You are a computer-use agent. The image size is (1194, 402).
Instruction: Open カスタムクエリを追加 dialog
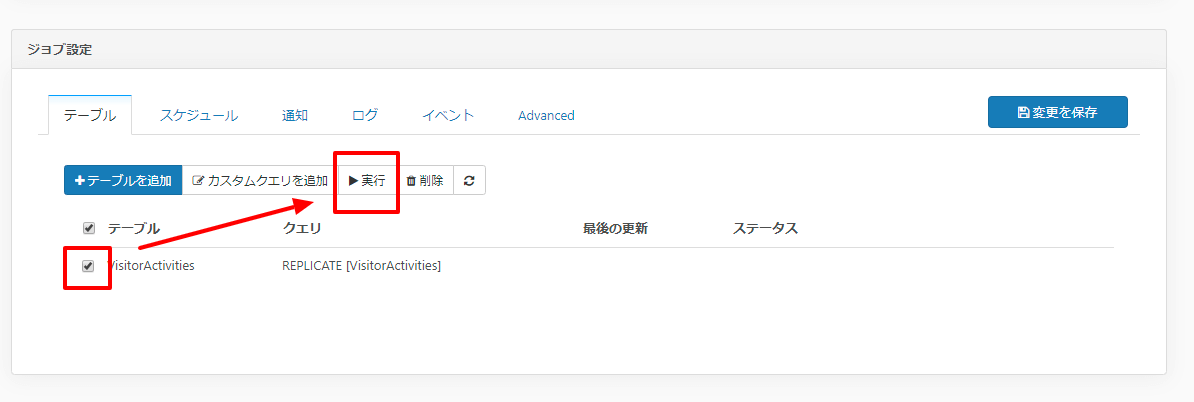pyautogui.click(x=260, y=180)
